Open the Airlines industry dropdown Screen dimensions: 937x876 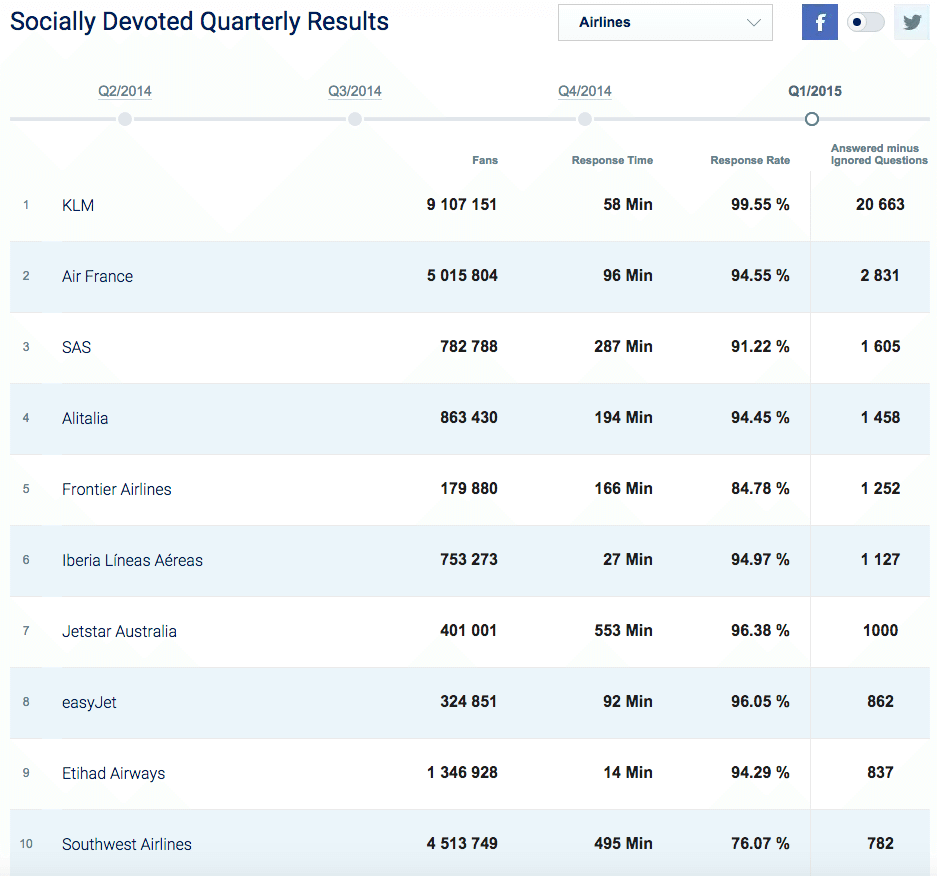pyautogui.click(x=665, y=22)
